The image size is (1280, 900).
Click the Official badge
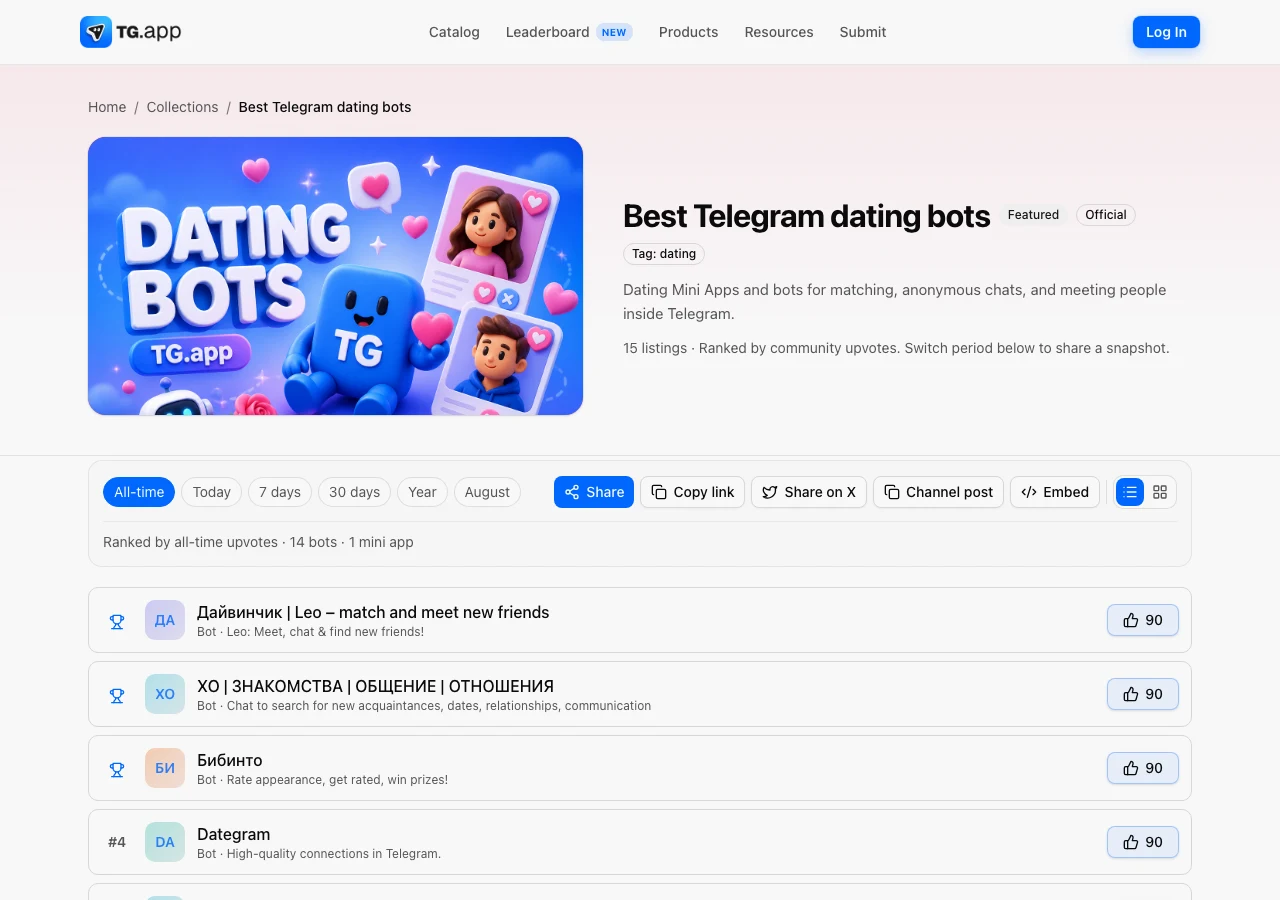pos(1106,215)
